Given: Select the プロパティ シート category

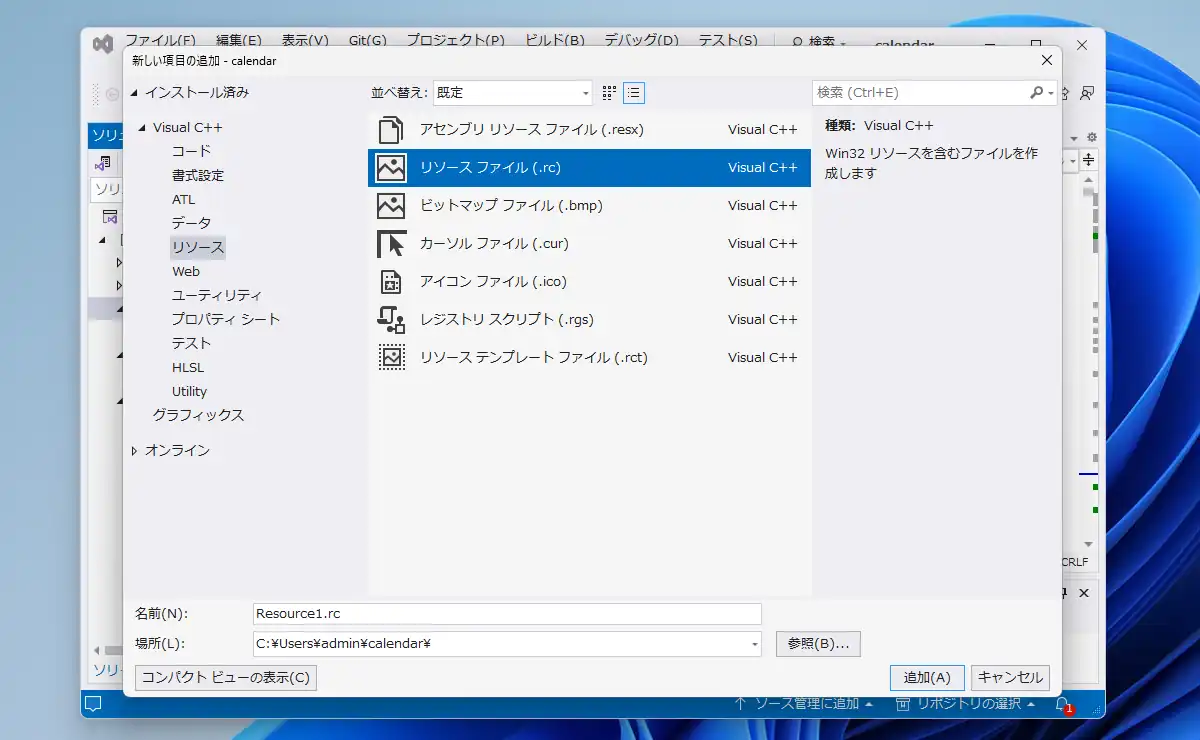Looking at the screenshot, I should [226, 319].
